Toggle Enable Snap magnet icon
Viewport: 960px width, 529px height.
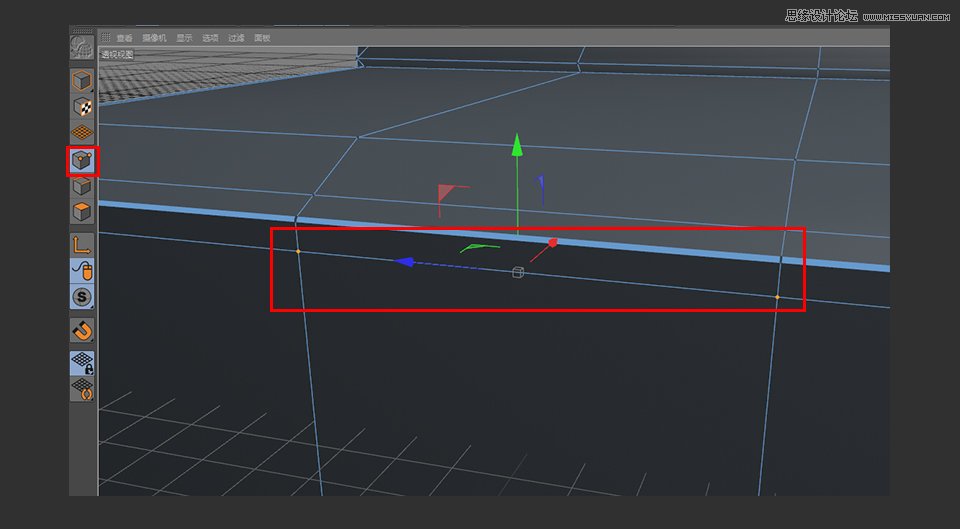(82, 329)
